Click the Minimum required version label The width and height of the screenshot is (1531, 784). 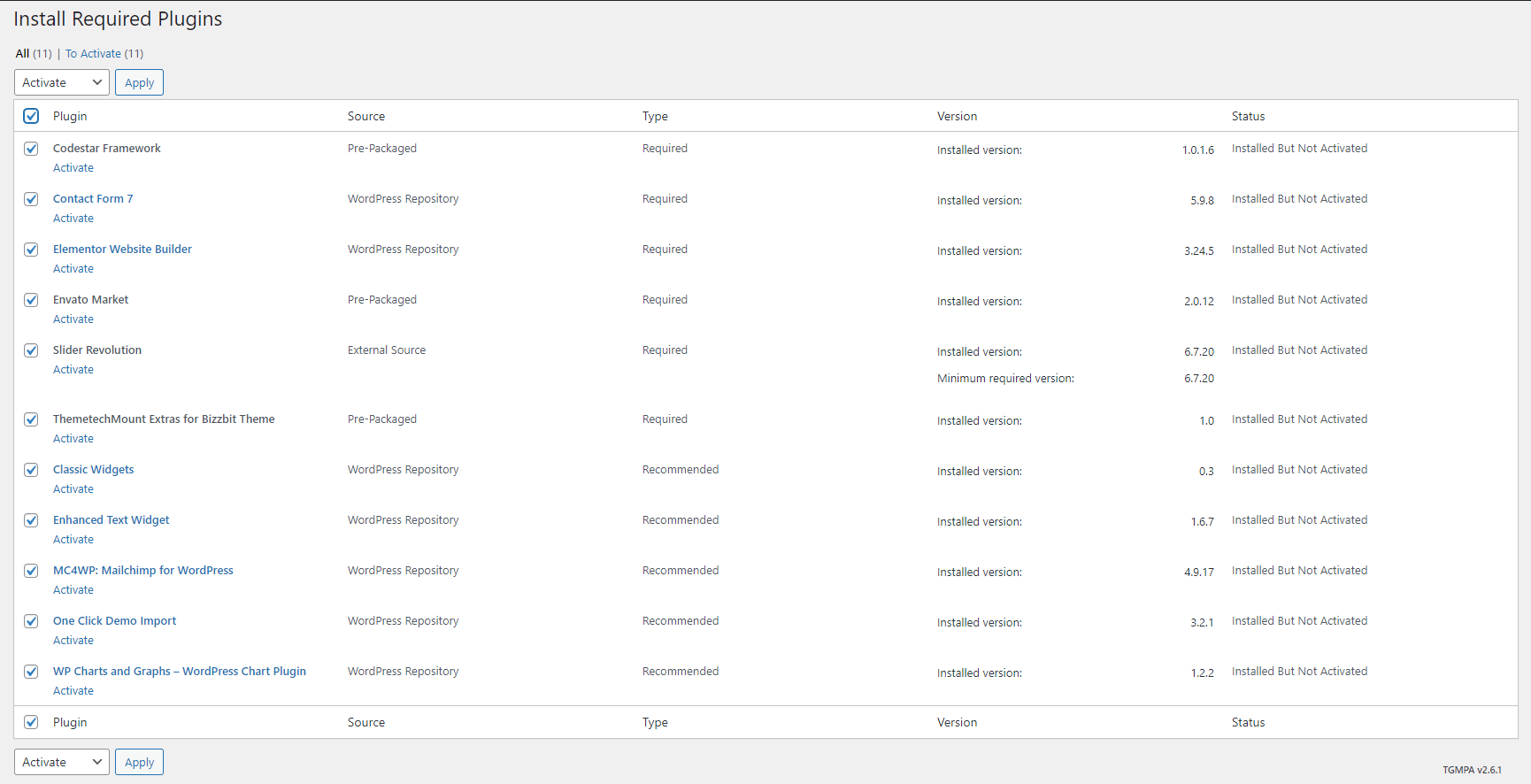[1006, 379]
